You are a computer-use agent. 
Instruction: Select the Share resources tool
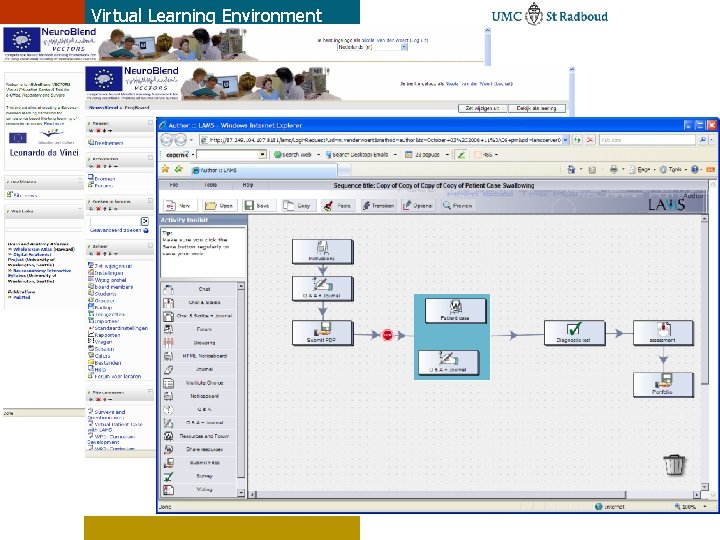198,449
